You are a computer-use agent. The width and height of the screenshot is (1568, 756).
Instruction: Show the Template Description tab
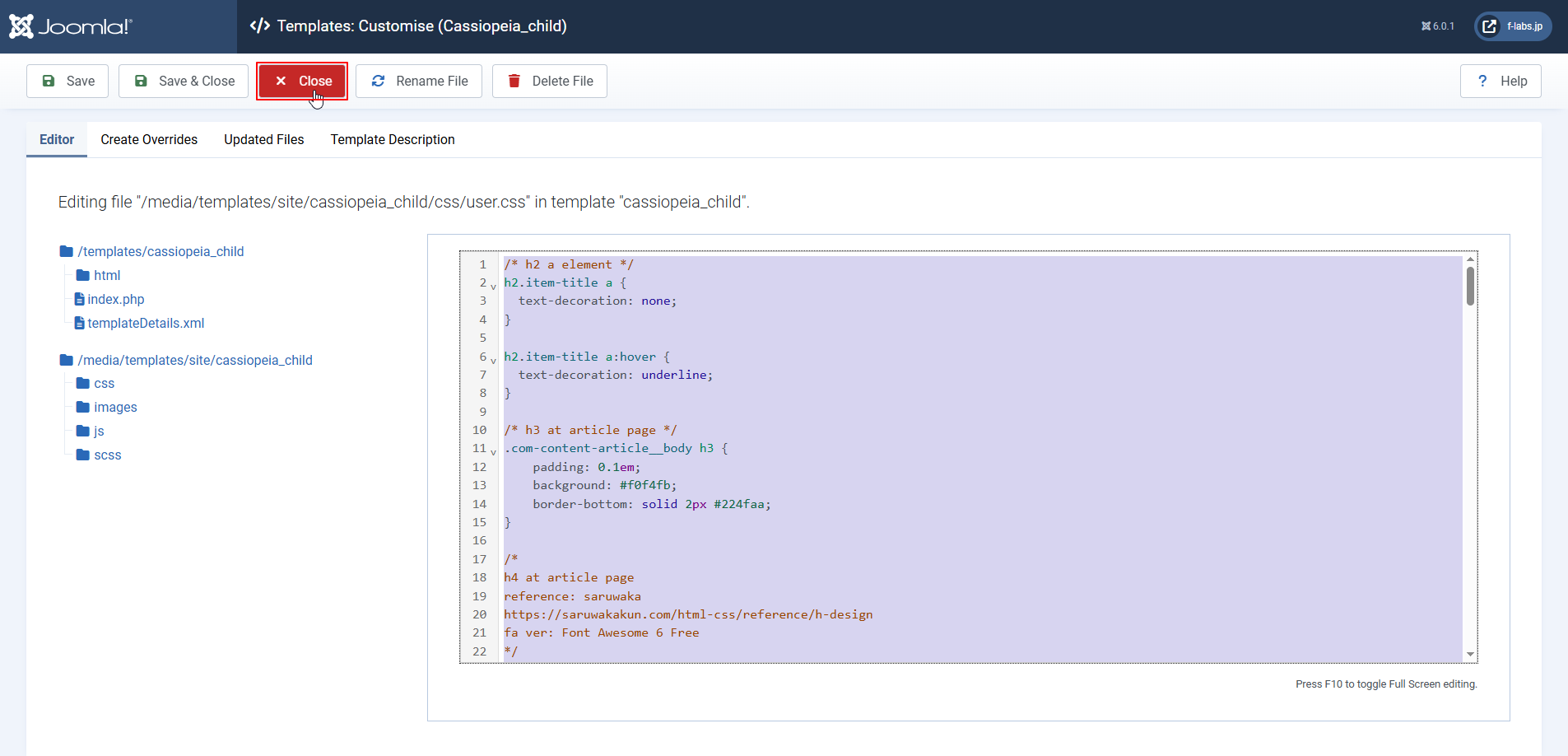pyautogui.click(x=392, y=139)
